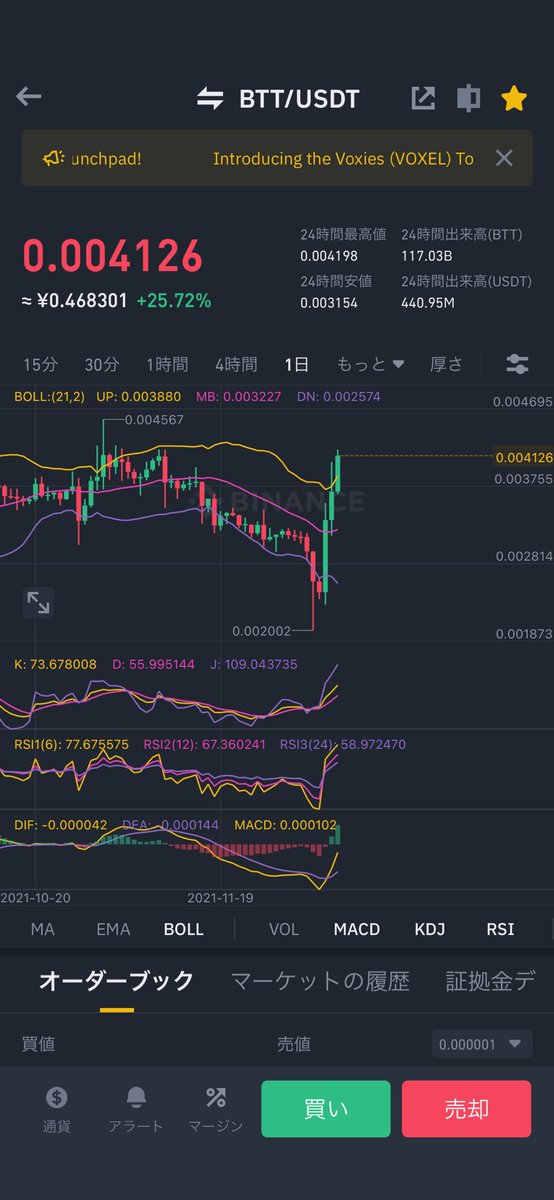Expand chart to fullscreen
The image size is (554, 1200).
38,602
